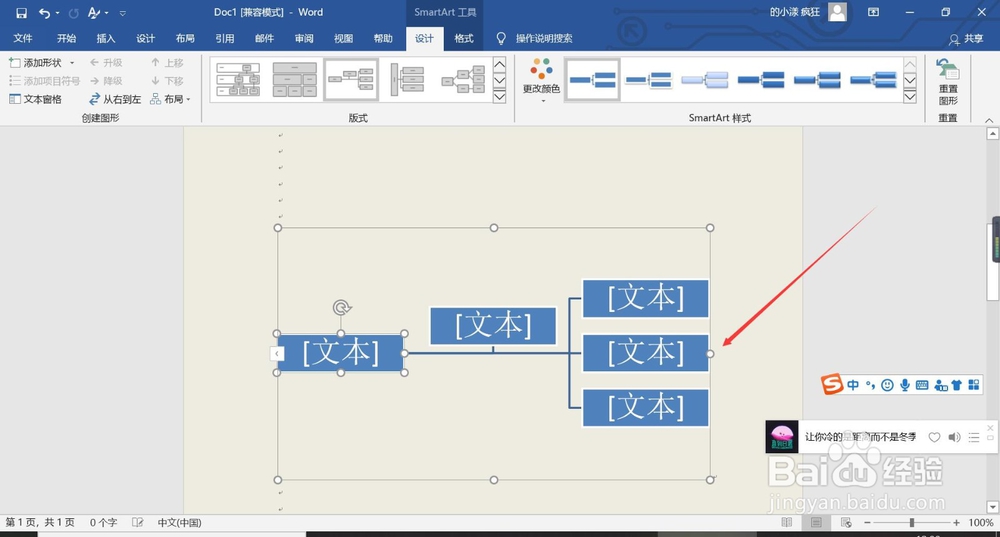The height and width of the screenshot is (537, 1000).
Task: Open the 视图 ribbon tab
Action: 344,38
